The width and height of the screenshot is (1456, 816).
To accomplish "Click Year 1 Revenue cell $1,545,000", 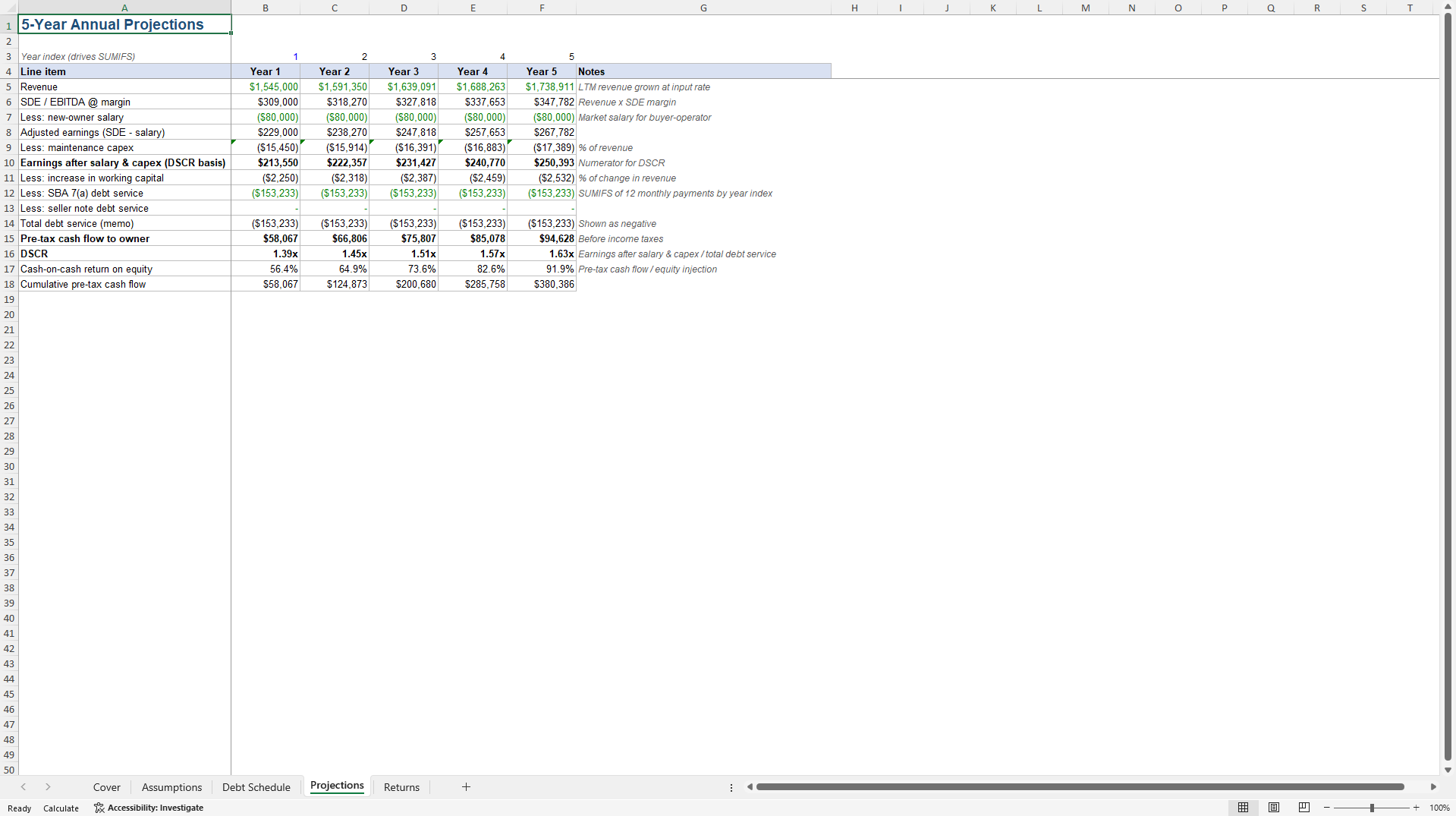I will click(x=266, y=87).
